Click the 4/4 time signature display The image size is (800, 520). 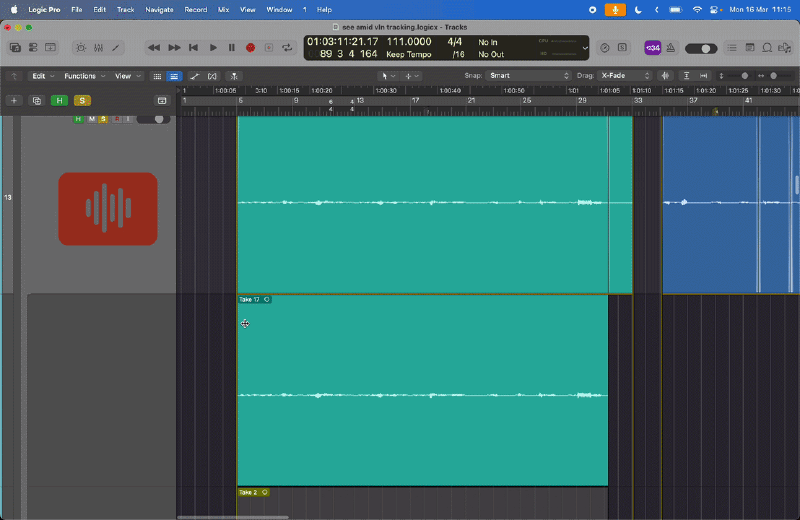[x=454, y=42]
